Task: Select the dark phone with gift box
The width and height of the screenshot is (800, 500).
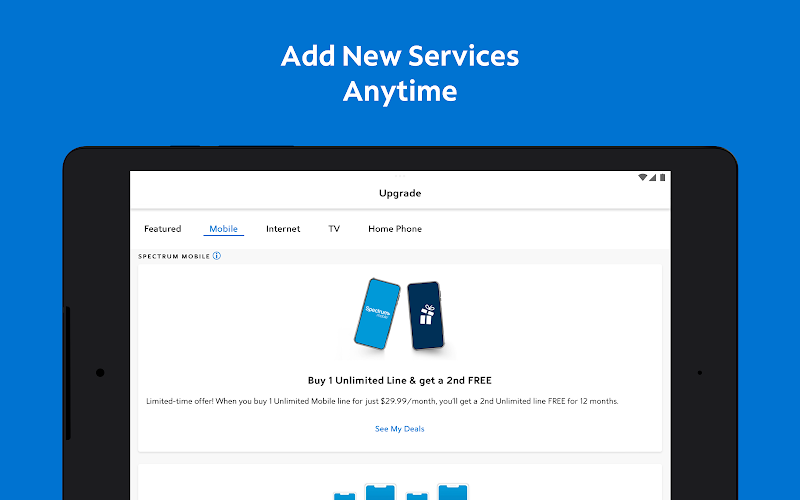Action: 426,315
